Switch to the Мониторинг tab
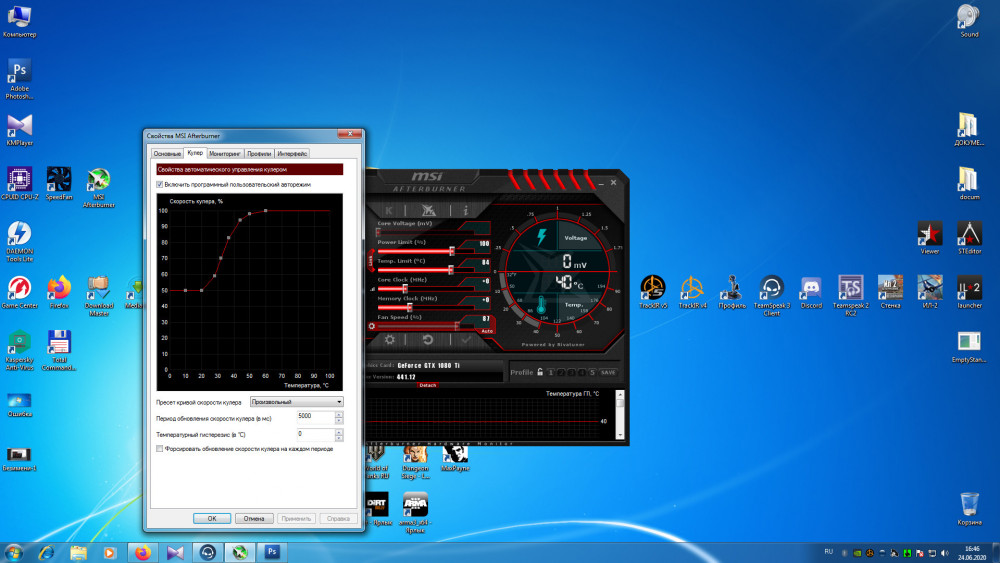This screenshot has width=1000, height=563. 225,154
